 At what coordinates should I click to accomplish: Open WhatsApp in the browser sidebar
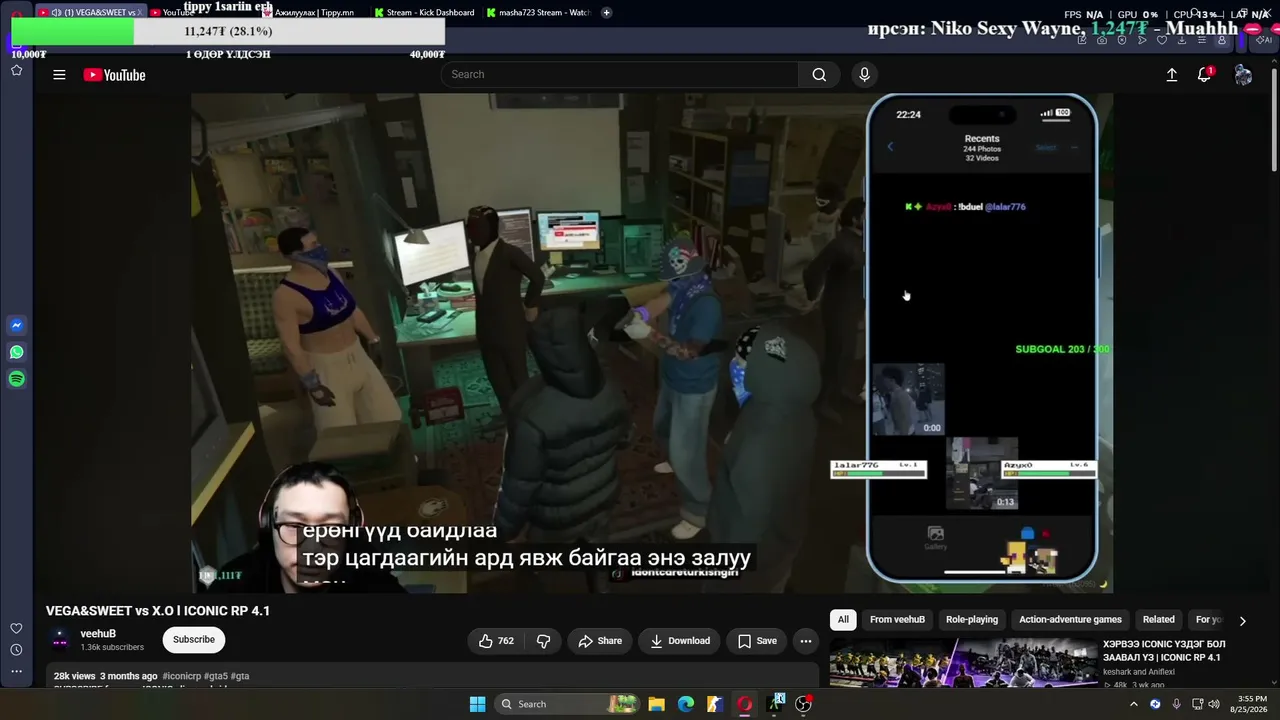(17, 352)
